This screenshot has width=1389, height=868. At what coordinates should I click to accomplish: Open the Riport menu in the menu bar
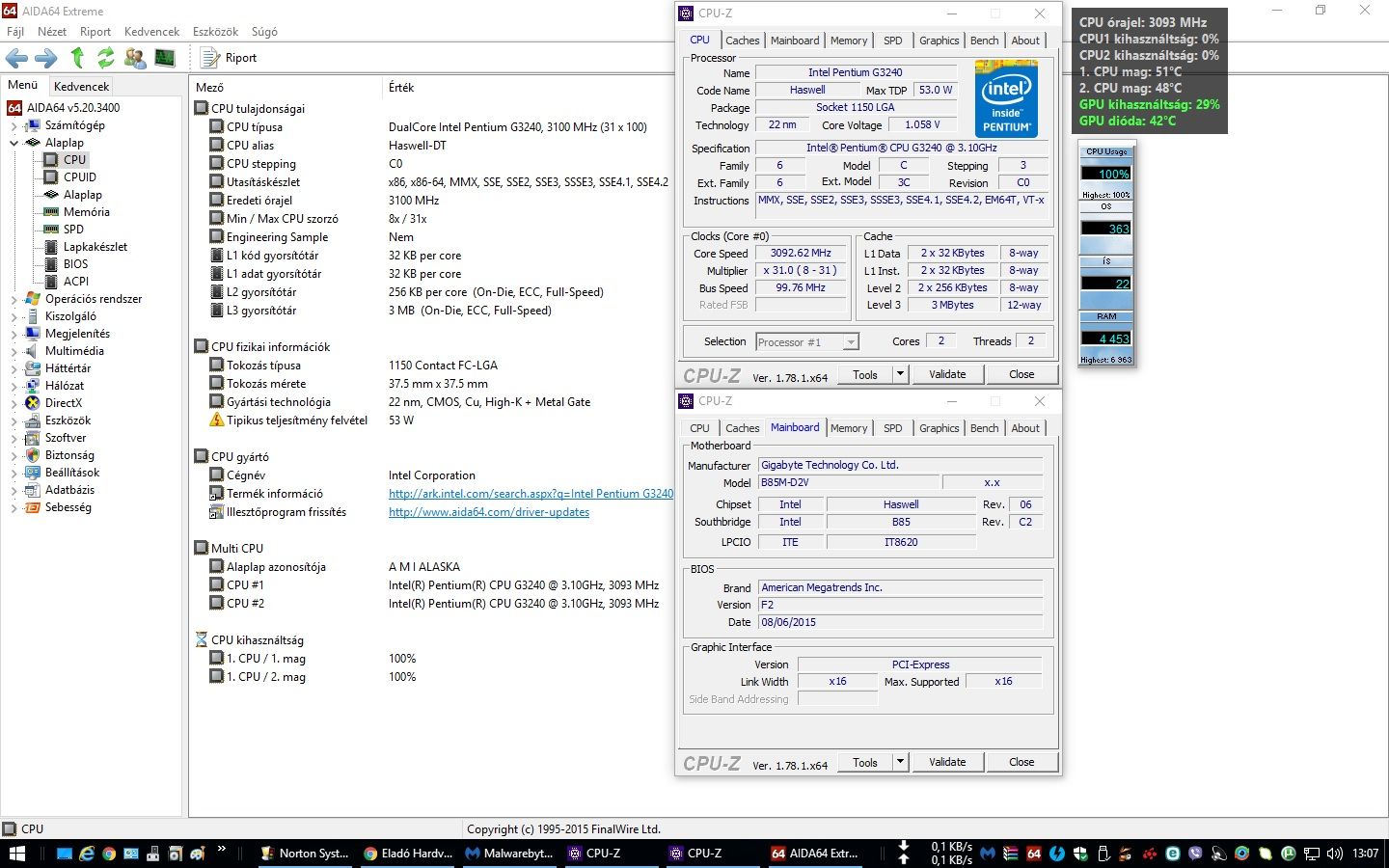tap(95, 32)
